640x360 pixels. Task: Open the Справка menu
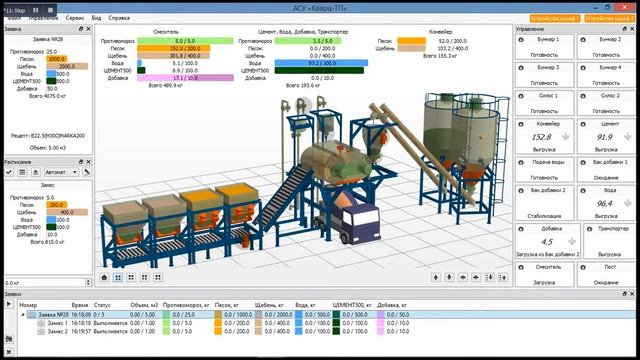119,18
